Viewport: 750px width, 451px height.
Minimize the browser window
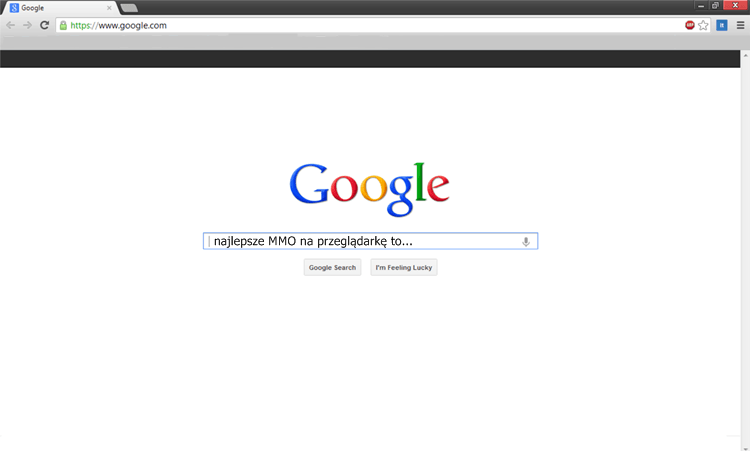pos(701,6)
